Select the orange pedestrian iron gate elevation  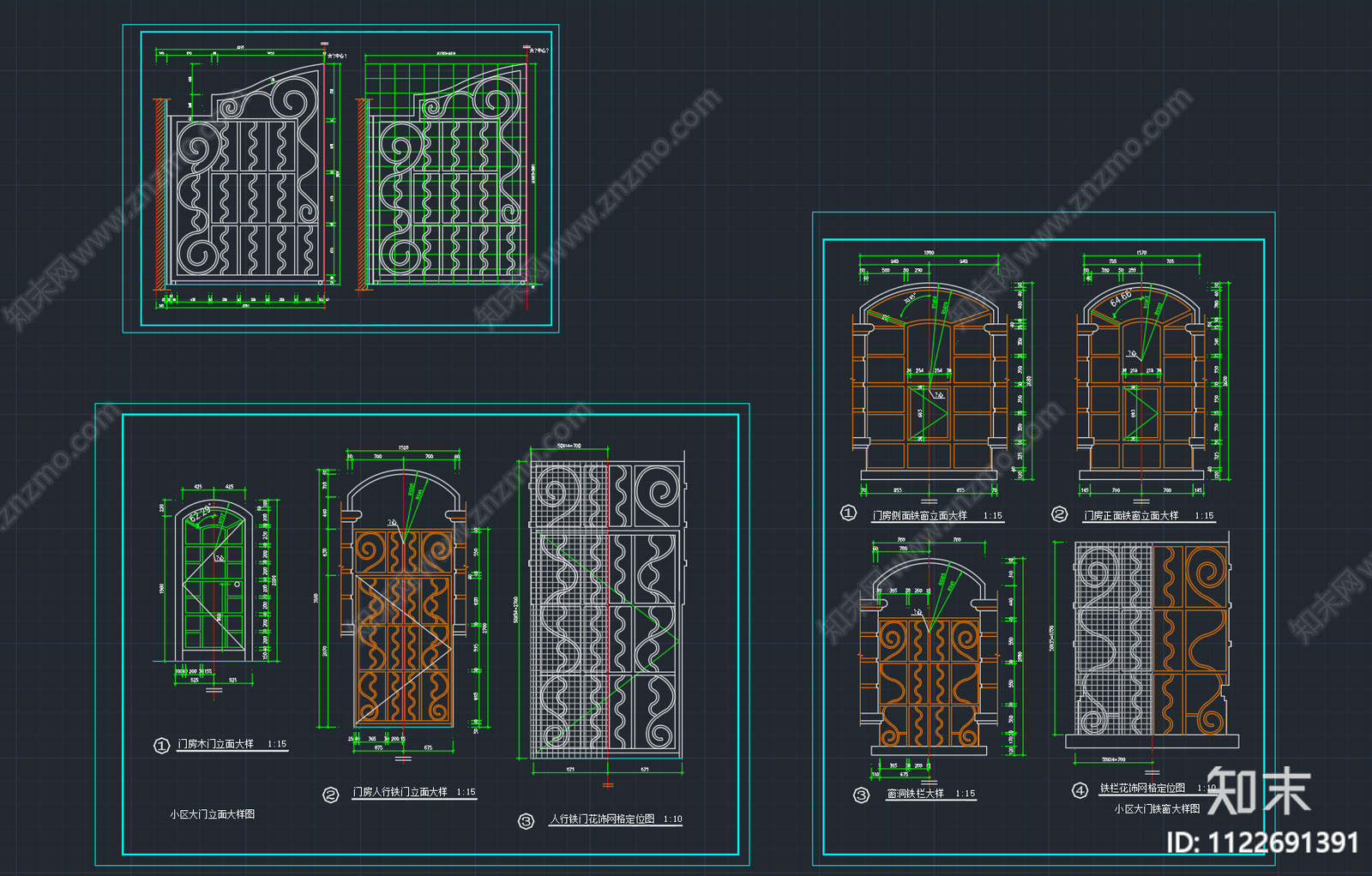click(403, 600)
